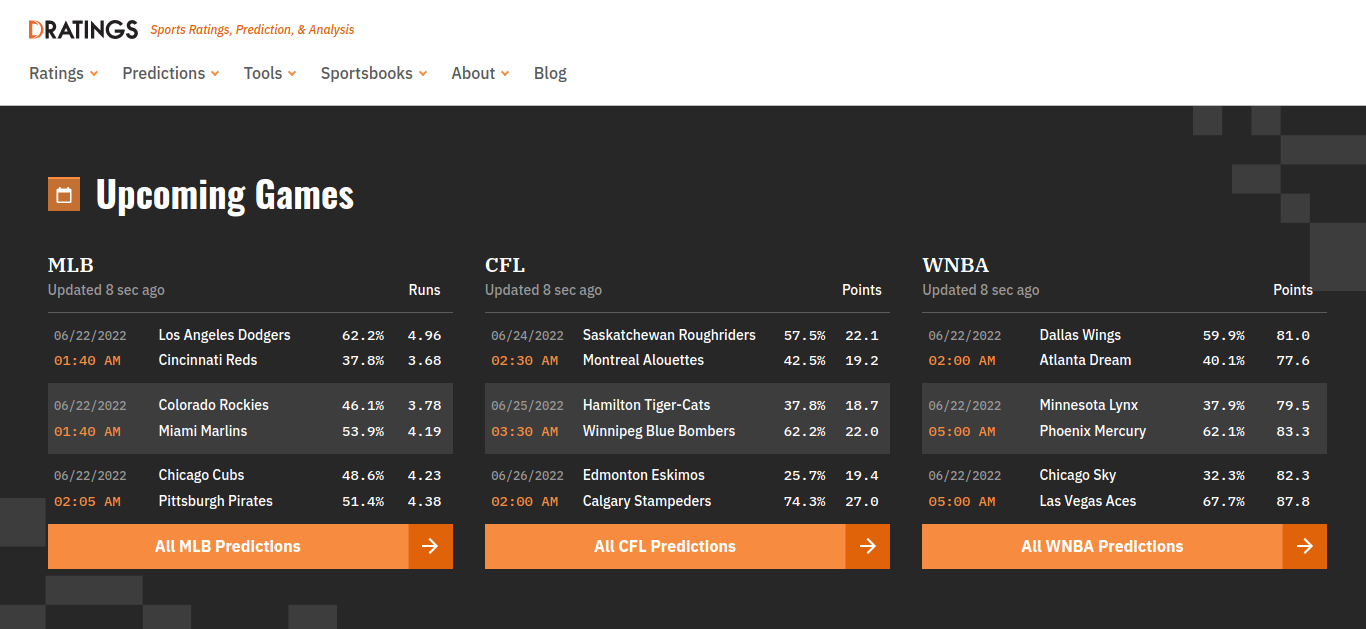
Task: Click the Phoenix Mercury 62.1% value
Action: pyautogui.click(x=1224, y=431)
